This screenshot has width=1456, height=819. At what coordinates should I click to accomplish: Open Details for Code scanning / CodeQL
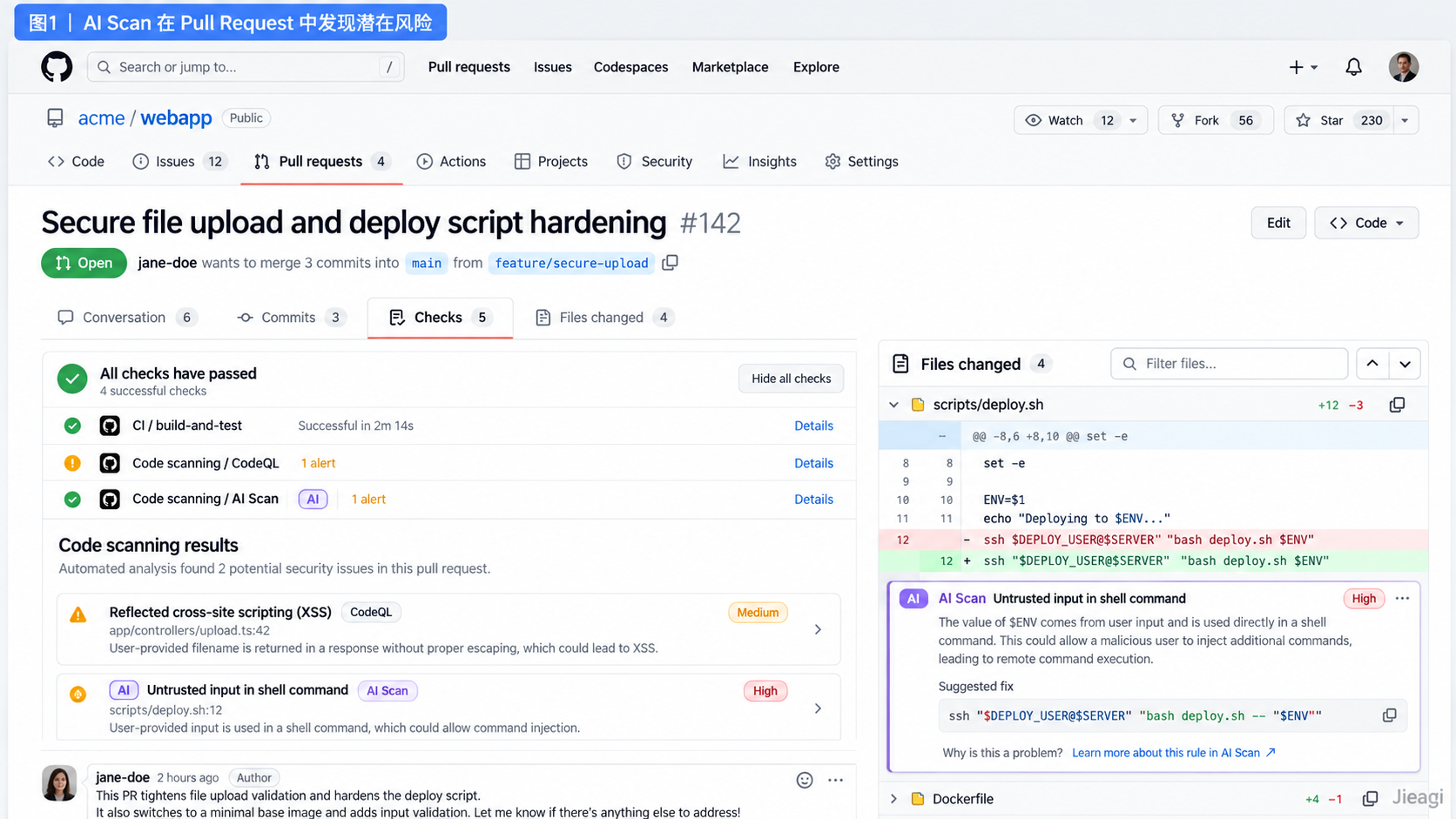point(813,463)
